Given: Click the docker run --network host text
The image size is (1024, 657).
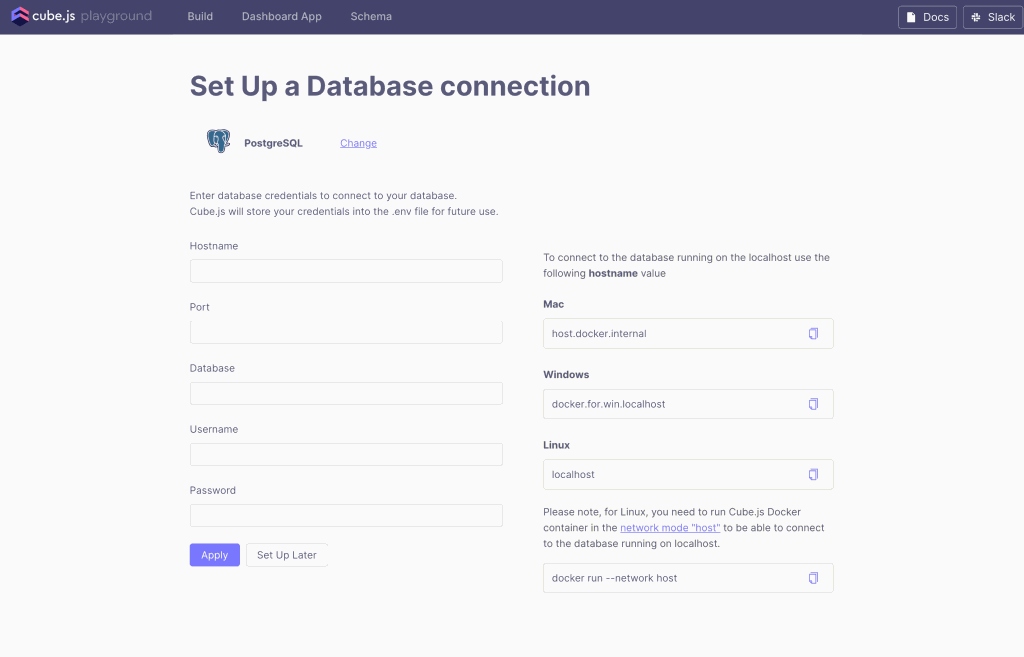Looking at the screenshot, I should pyautogui.click(x=614, y=578).
